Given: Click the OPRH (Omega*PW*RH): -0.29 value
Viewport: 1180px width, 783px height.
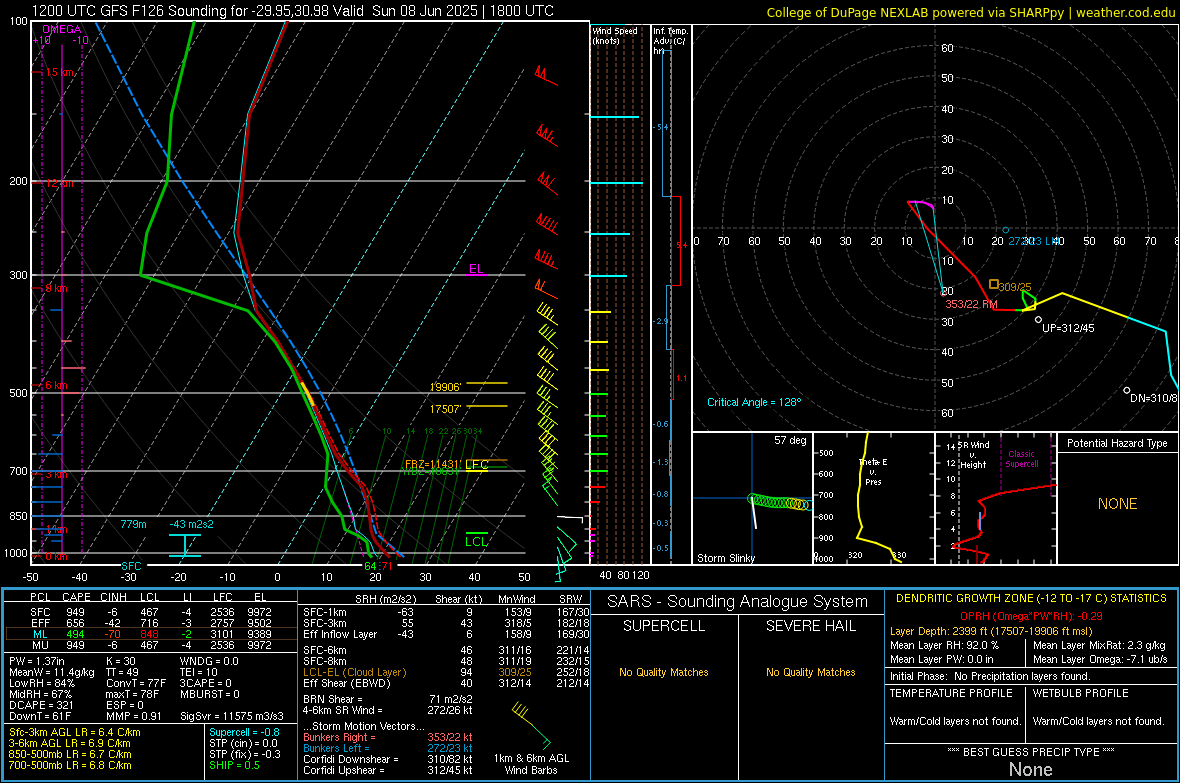Looking at the screenshot, I should [1031, 616].
